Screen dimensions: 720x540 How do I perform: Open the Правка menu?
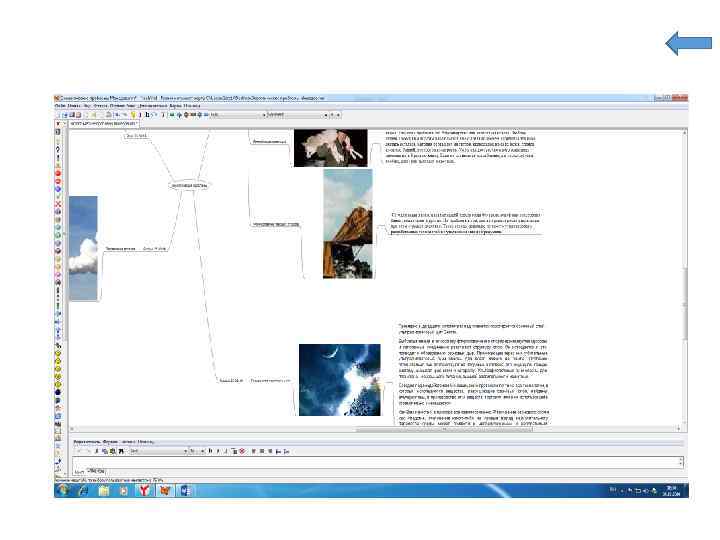point(74,106)
